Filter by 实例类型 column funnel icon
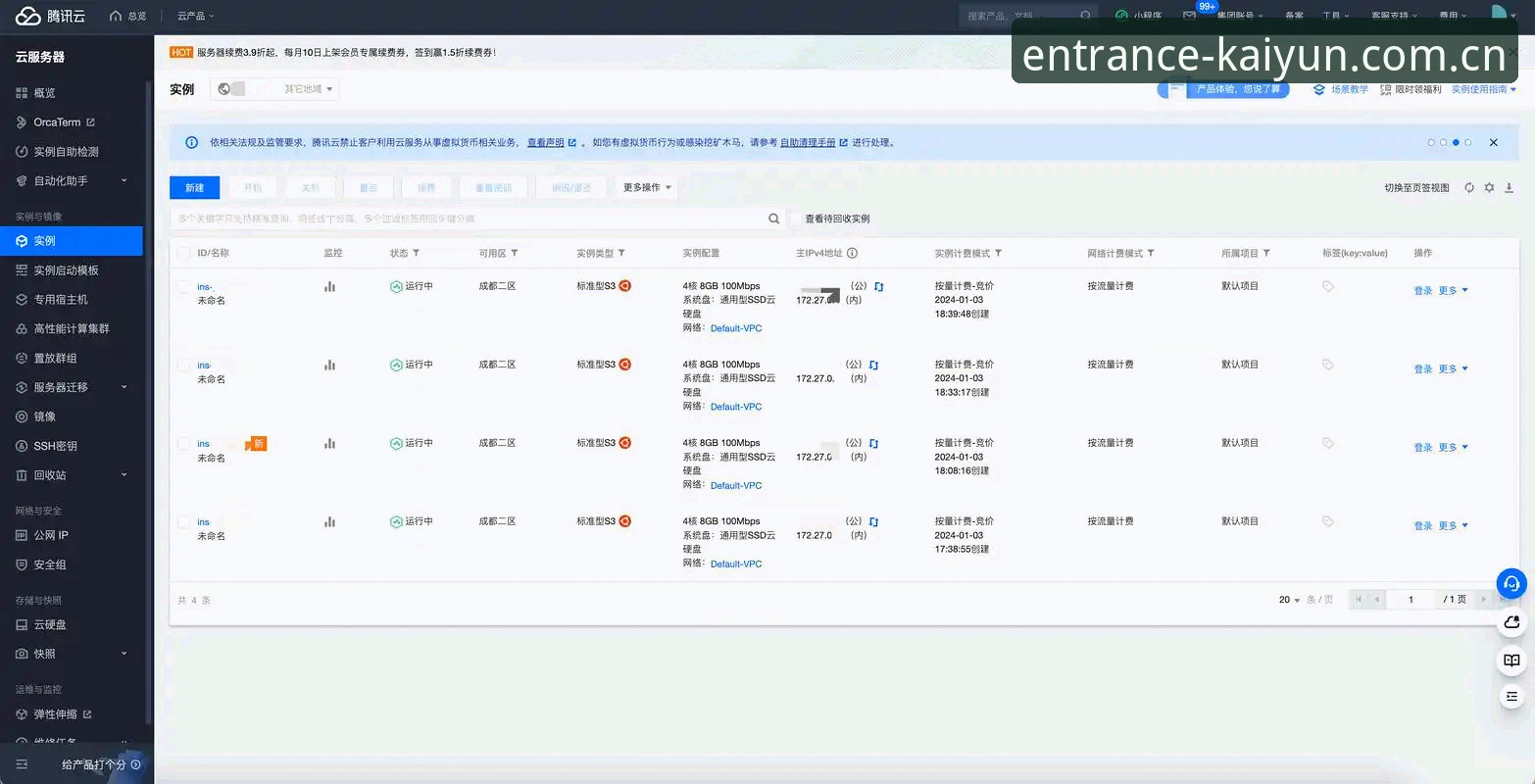Image resolution: width=1535 pixels, height=784 pixels. [621, 253]
